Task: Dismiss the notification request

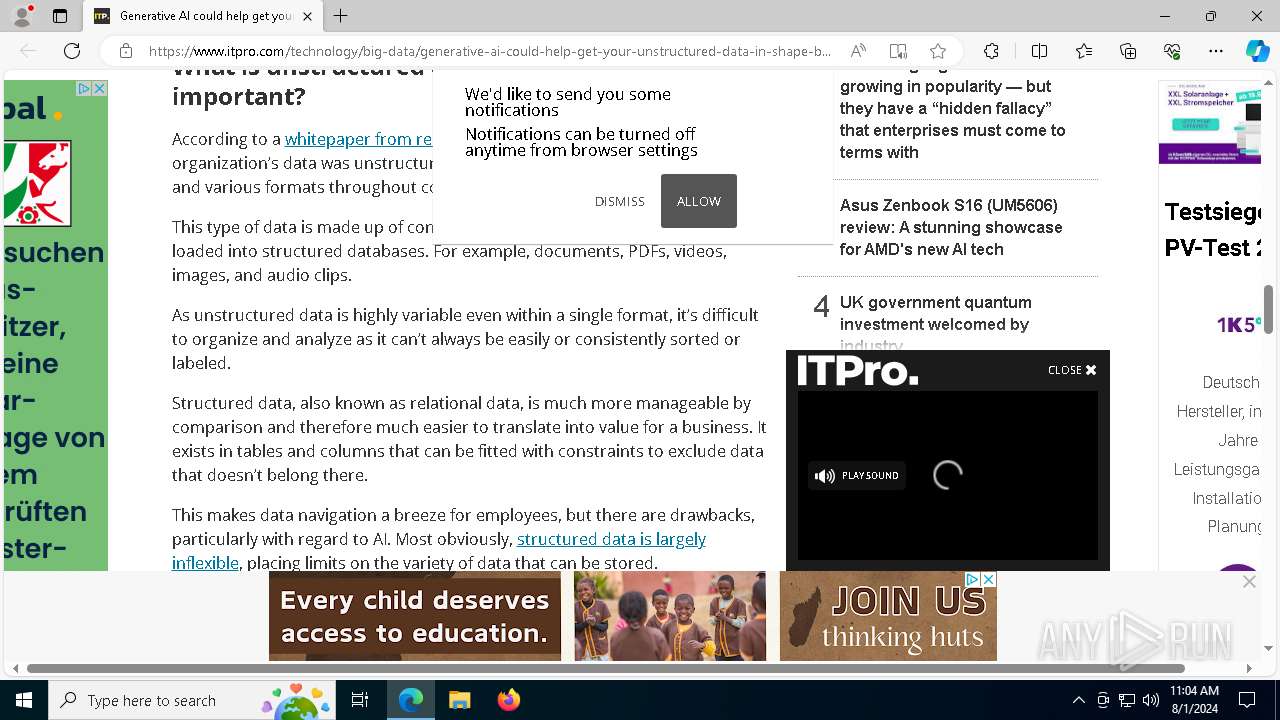Action: click(x=620, y=201)
